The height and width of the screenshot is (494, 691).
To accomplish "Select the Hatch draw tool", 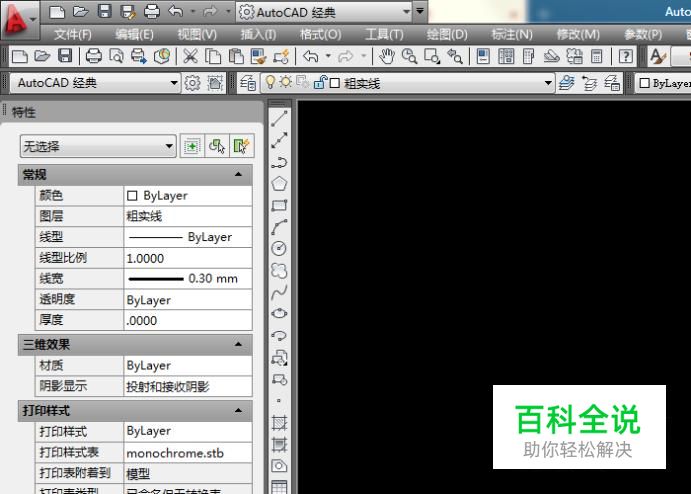I will coord(279,423).
